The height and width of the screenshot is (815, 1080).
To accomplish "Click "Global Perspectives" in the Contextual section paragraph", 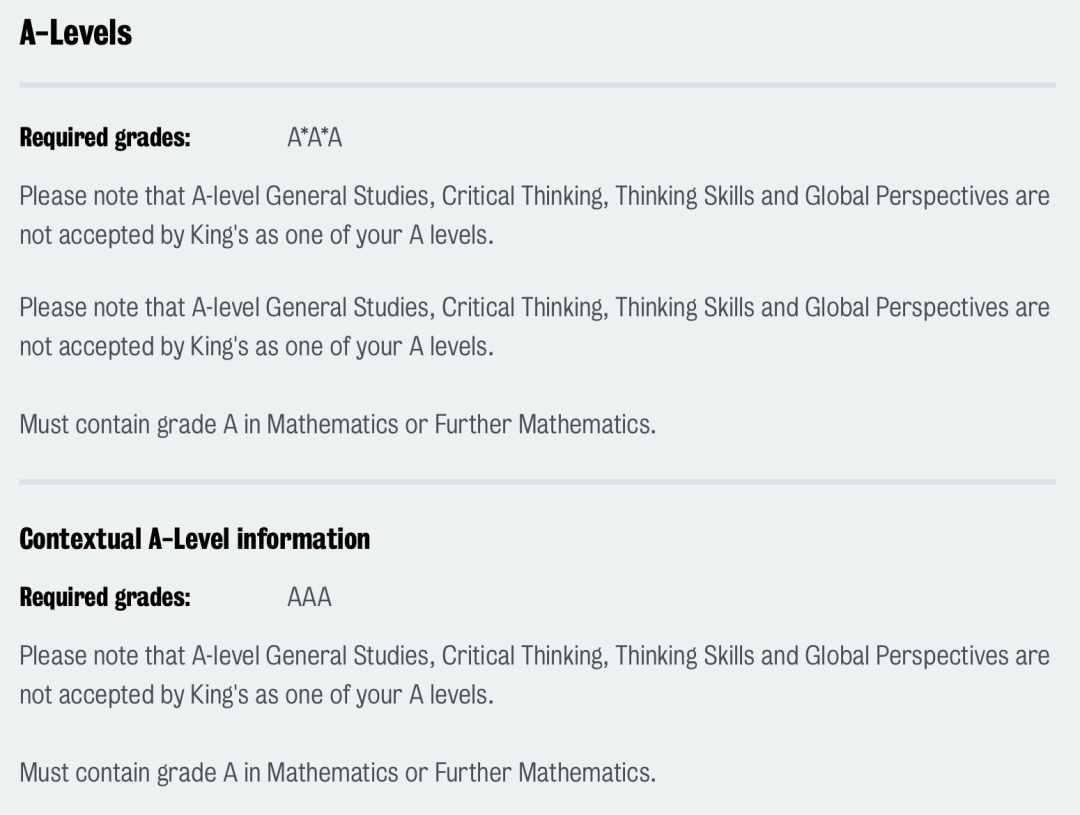I will pos(906,656).
